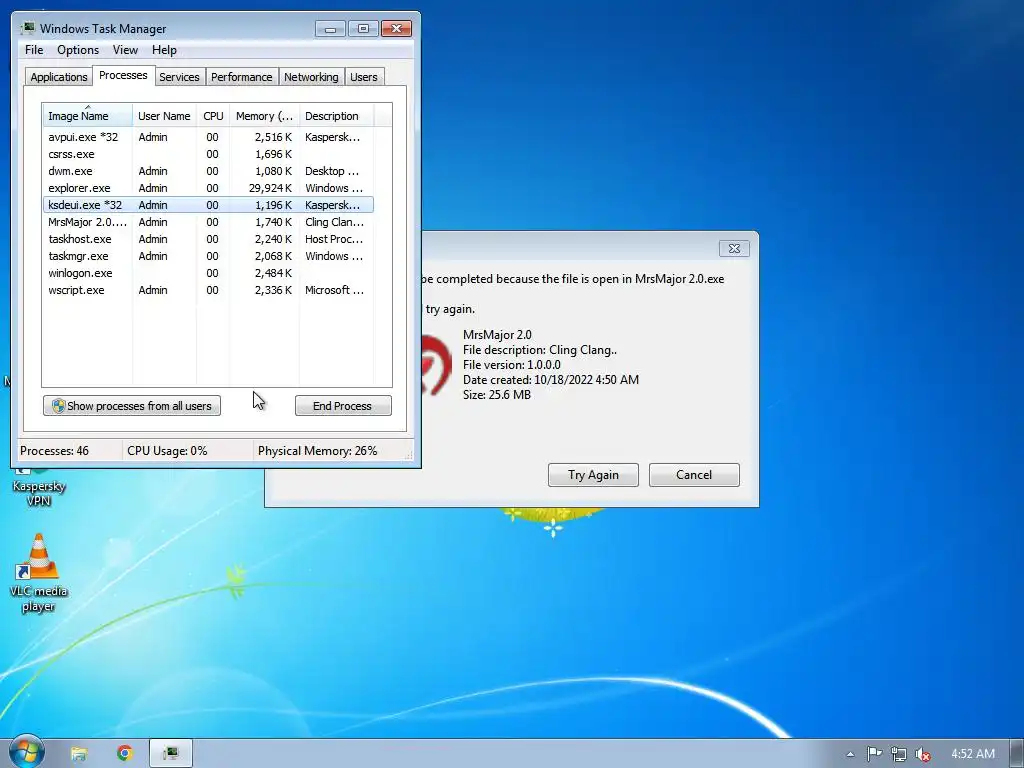Select the taskmgr.exe process
Image resolution: width=1024 pixels, height=768 pixels.
208,256
